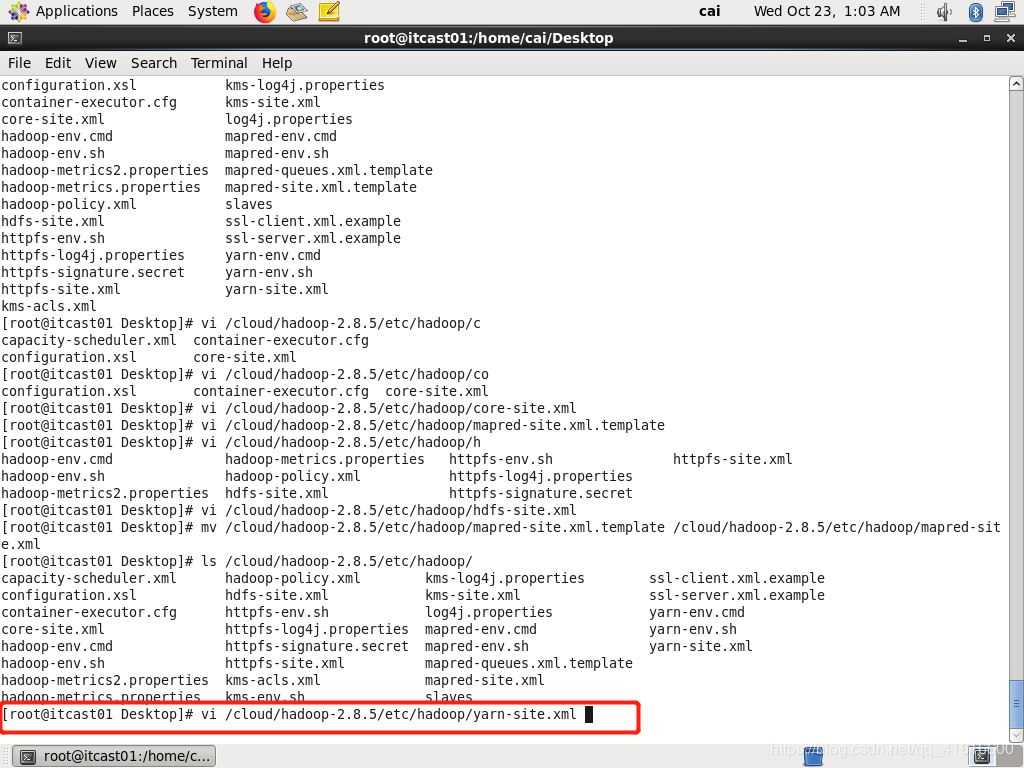Screen dimensions: 1024x768
Task: Open the Terminal menu item
Action: tap(219, 63)
